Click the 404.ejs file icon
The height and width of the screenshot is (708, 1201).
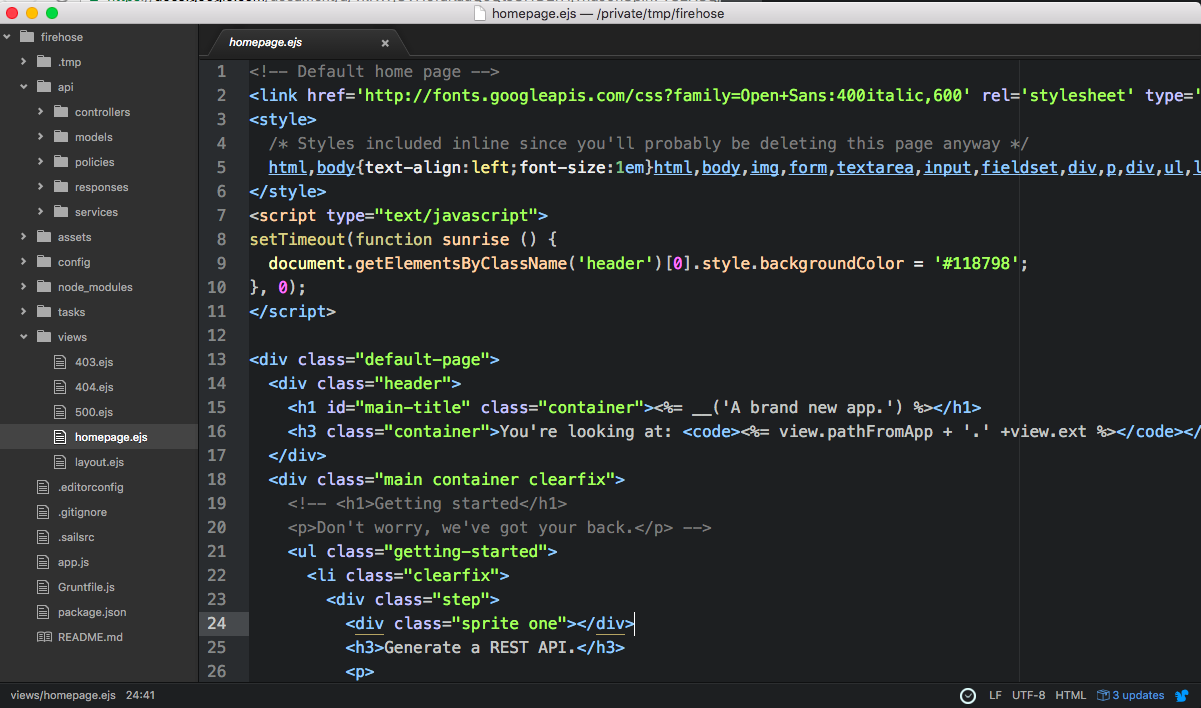tap(60, 387)
